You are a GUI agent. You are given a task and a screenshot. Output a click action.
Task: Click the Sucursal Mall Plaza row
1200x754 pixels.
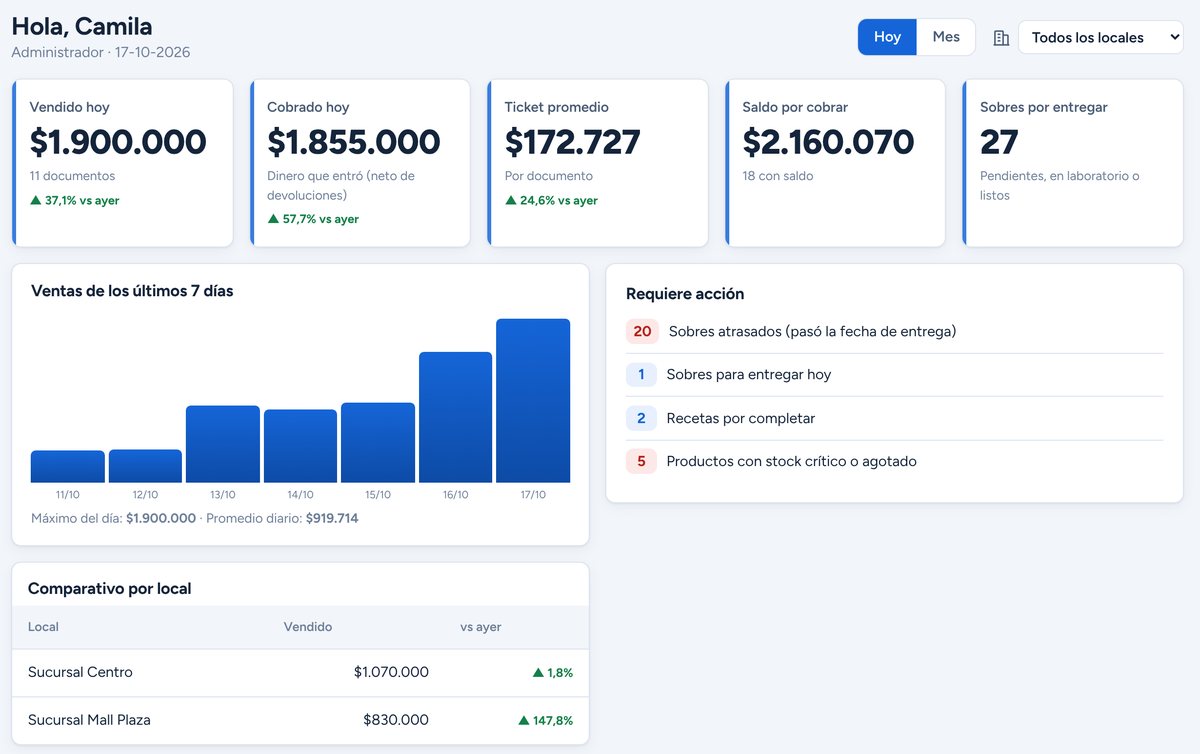300,720
